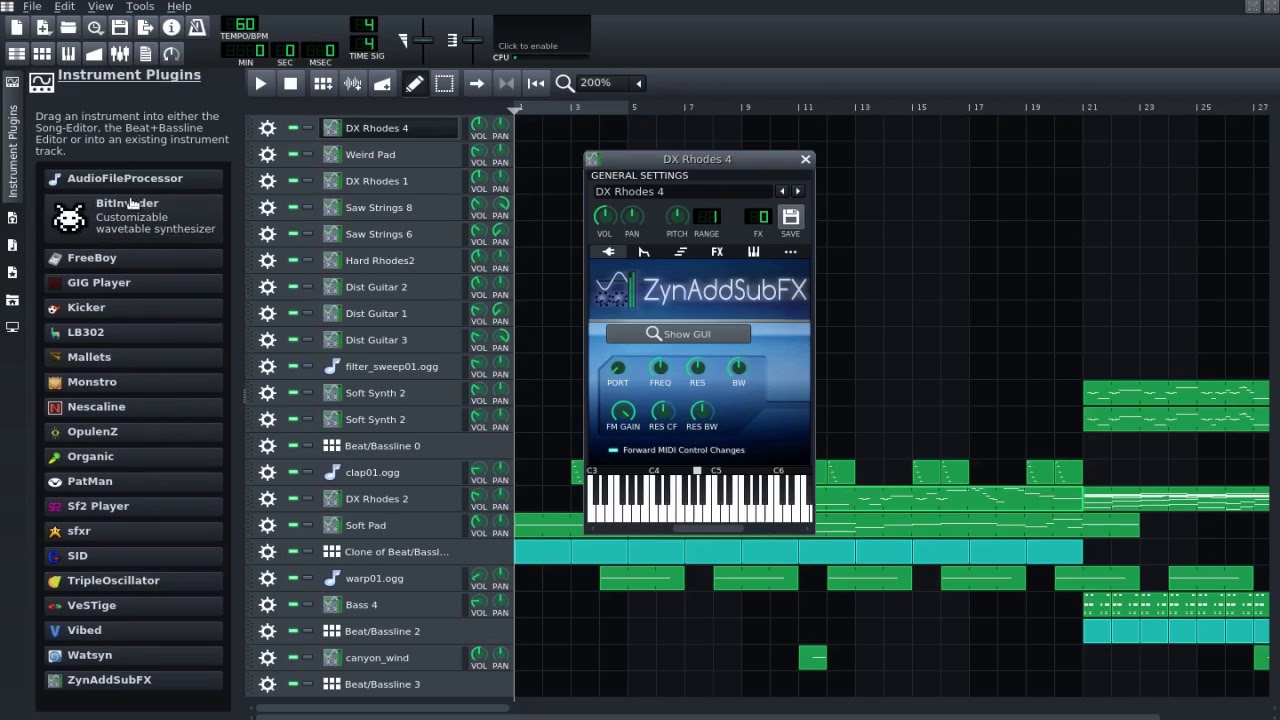Open the File menu
This screenshot has width=1280, height=720.
[32, 6]
